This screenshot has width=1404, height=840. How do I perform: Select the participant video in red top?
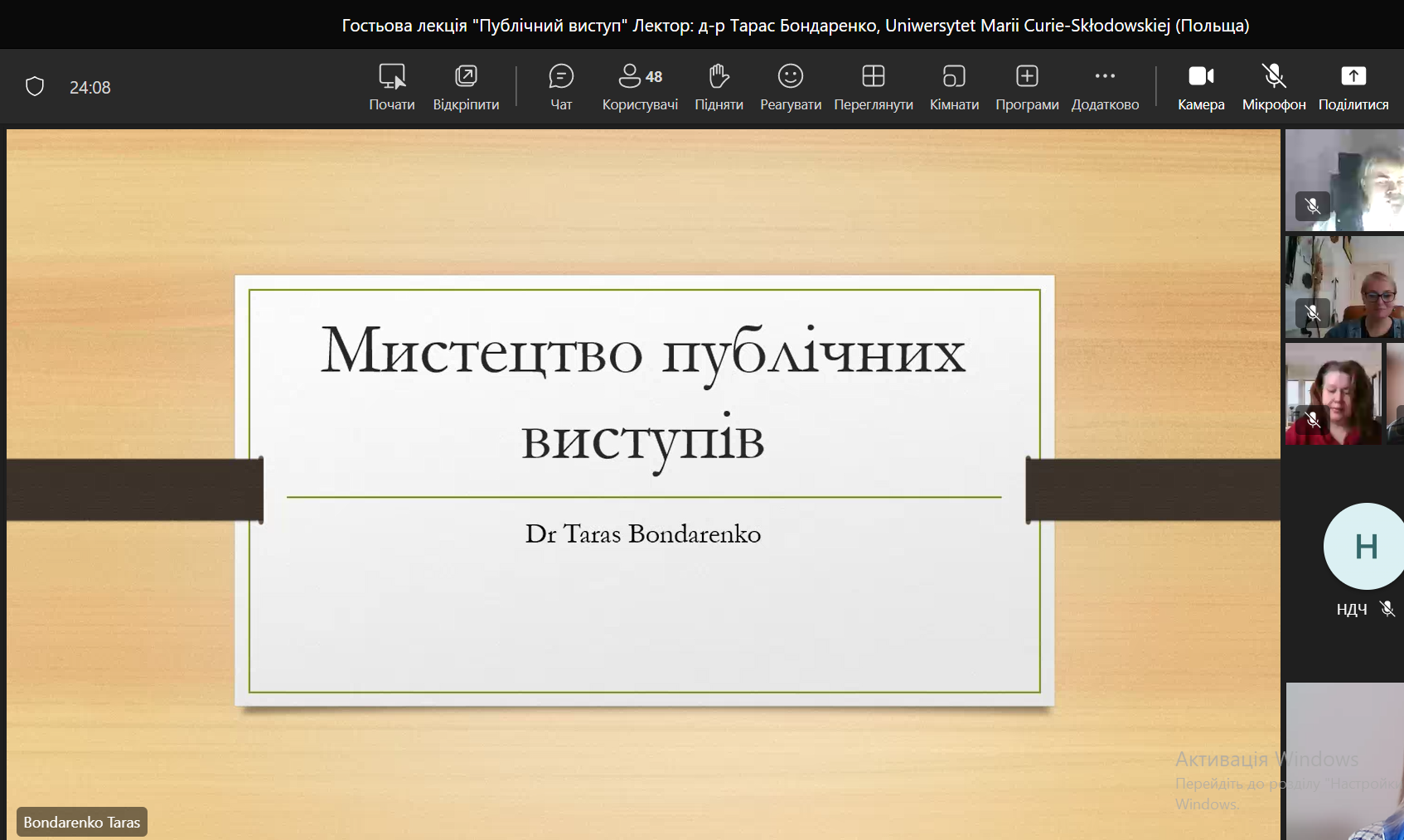pos(1333,393)
